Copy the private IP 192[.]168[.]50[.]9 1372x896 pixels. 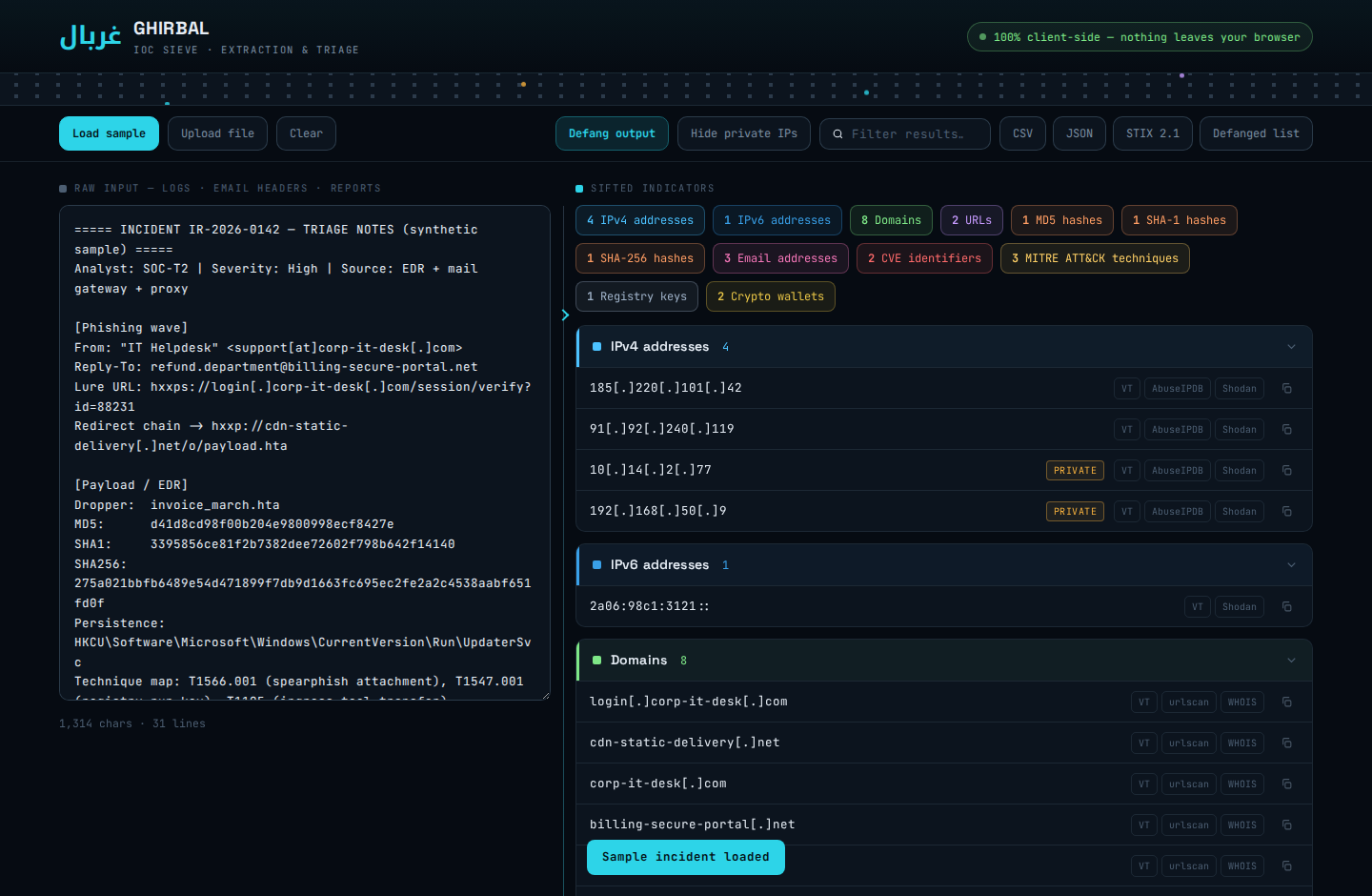pos(1286,511)
